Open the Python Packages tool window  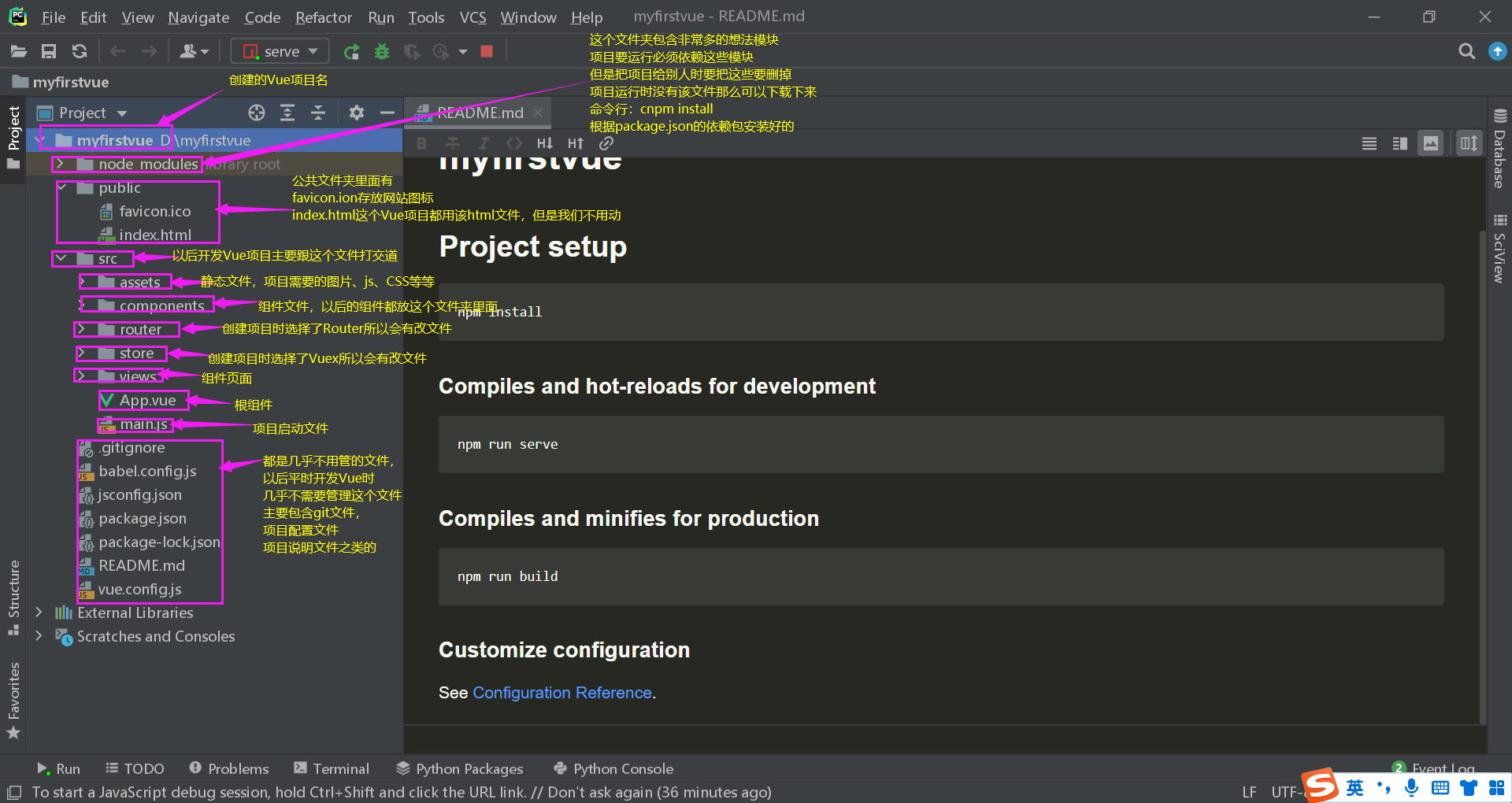[460, 768]
